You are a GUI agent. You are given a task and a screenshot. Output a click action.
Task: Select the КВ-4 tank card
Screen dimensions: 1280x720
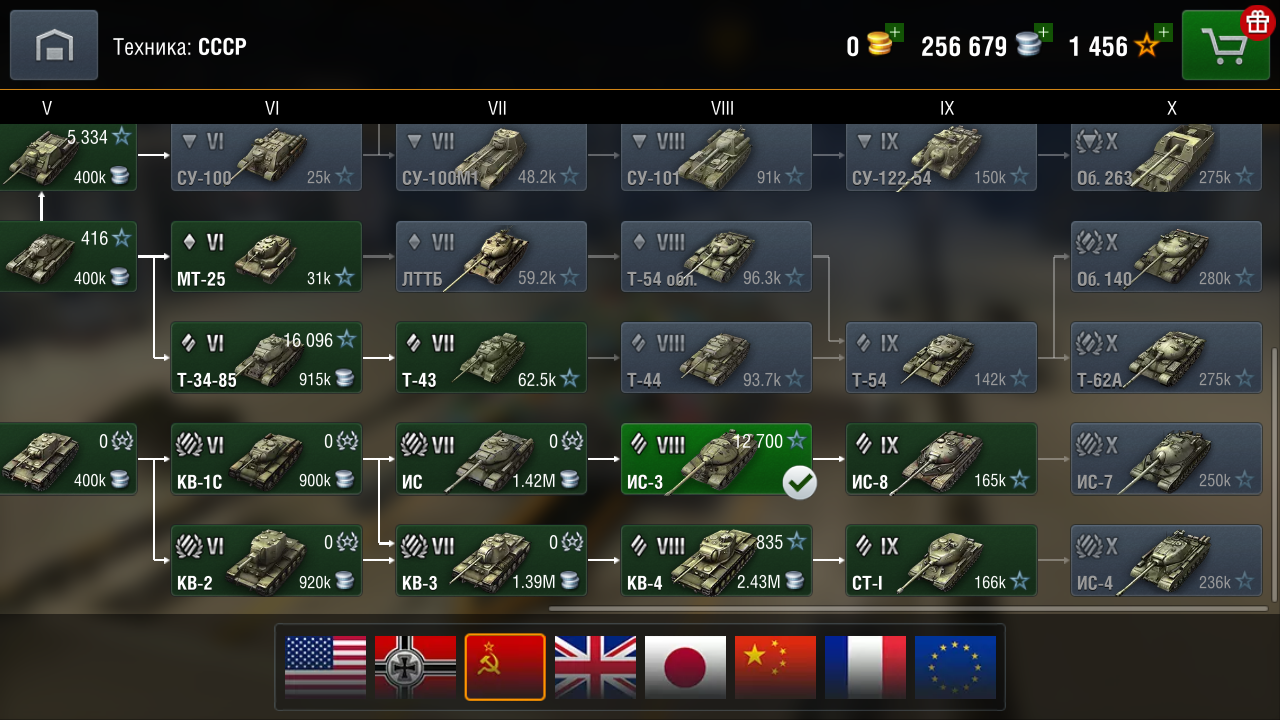coord(716,560)
